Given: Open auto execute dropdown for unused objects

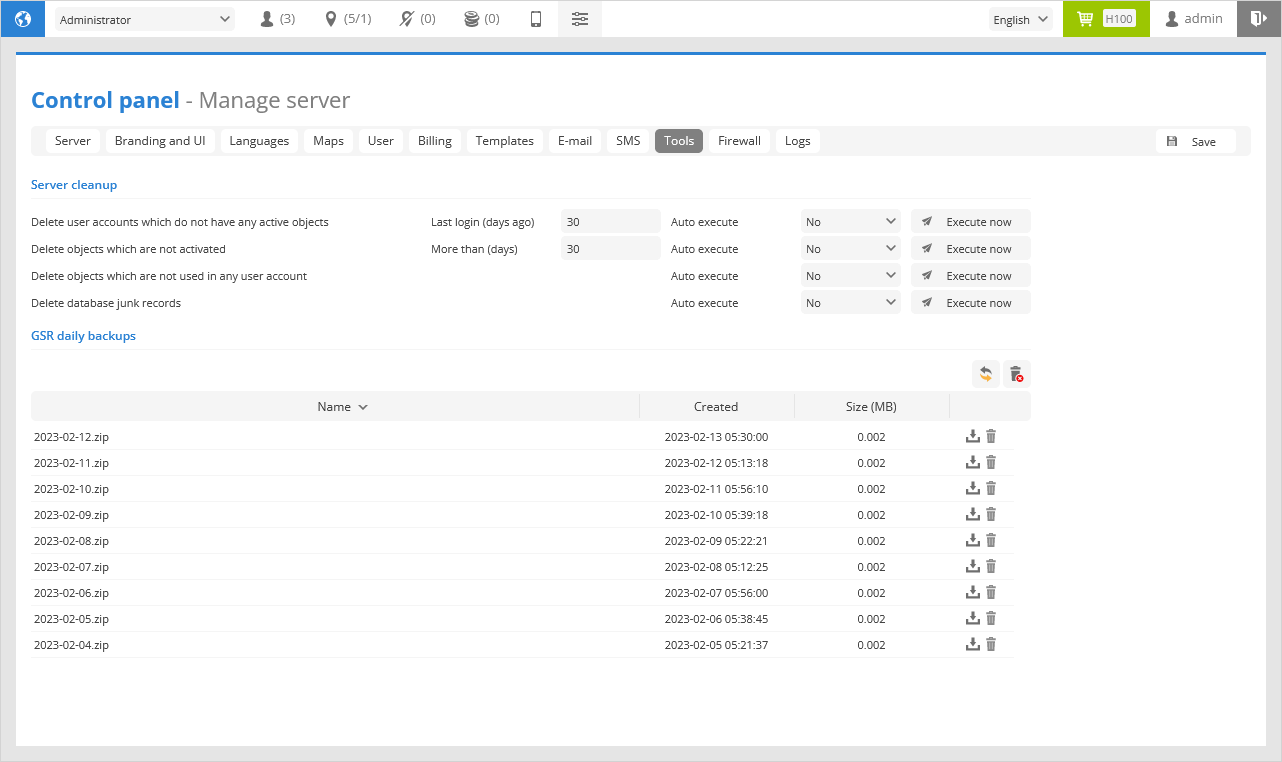Looking at the screenshot, I should 850,276.
